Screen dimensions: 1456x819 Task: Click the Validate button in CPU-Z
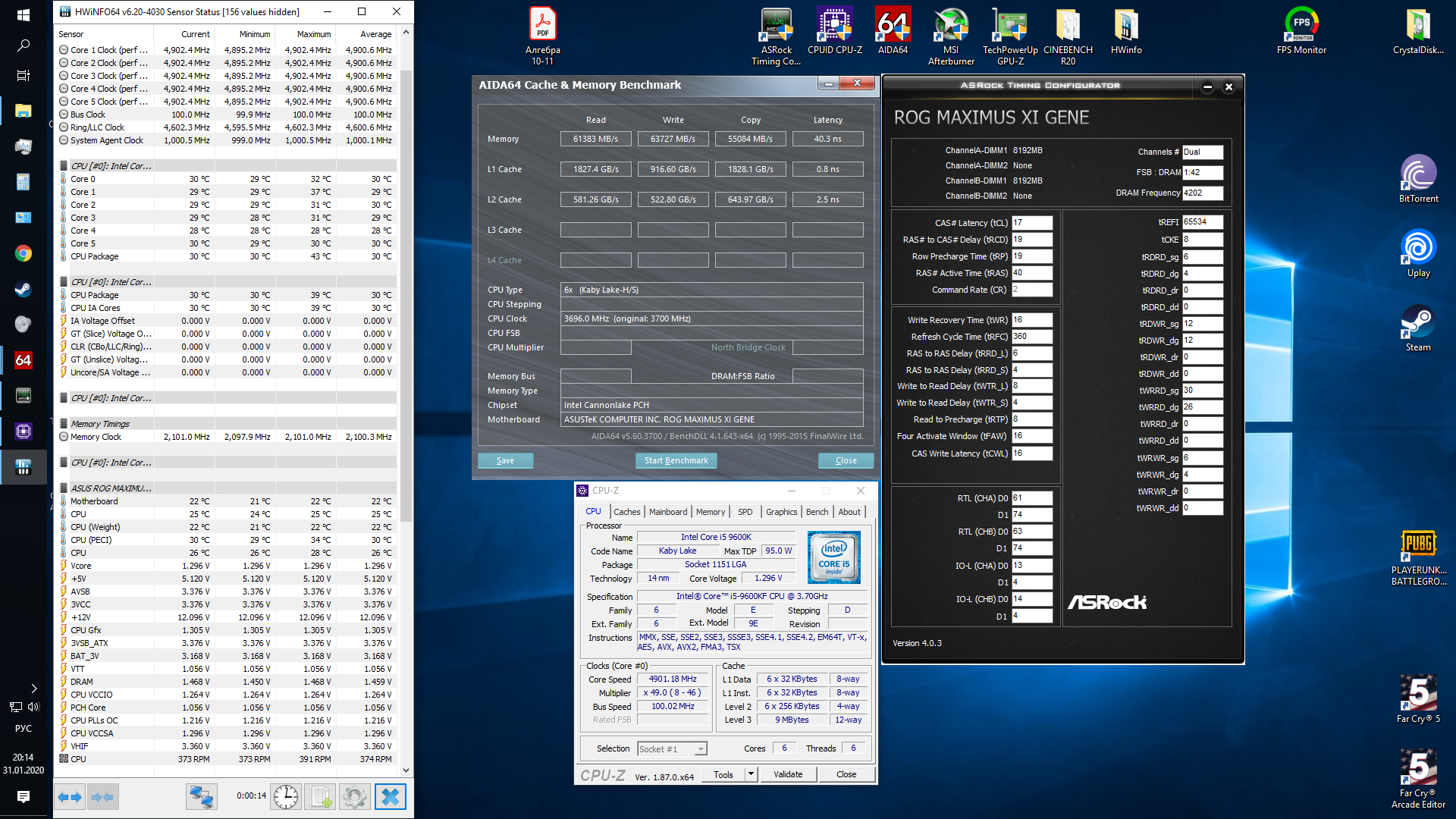787,774
